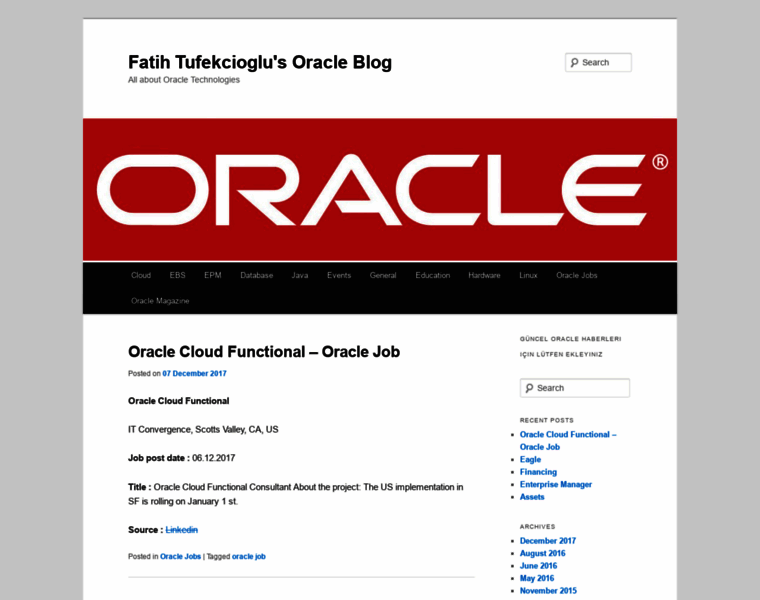Screen dimensions: 760x600
Task: Open the May 2016 archive
Action: point(537,578)
